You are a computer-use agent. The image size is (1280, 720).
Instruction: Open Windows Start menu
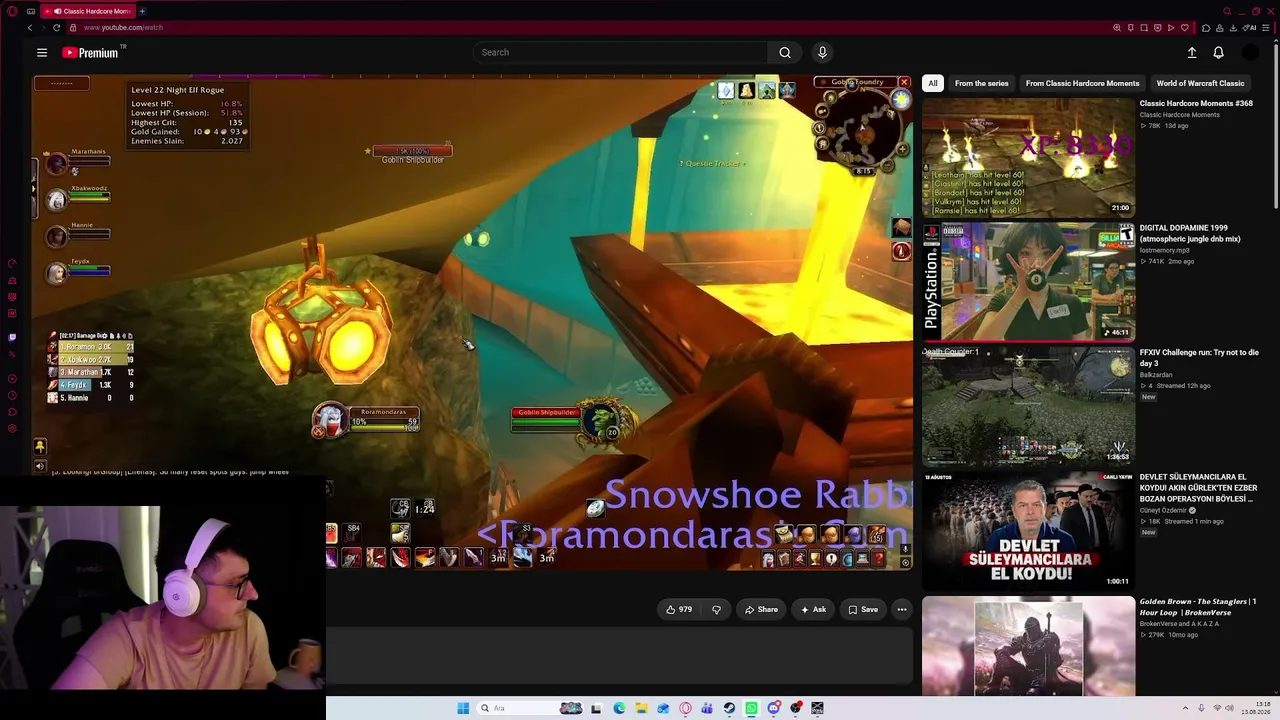tap(463, 708)
